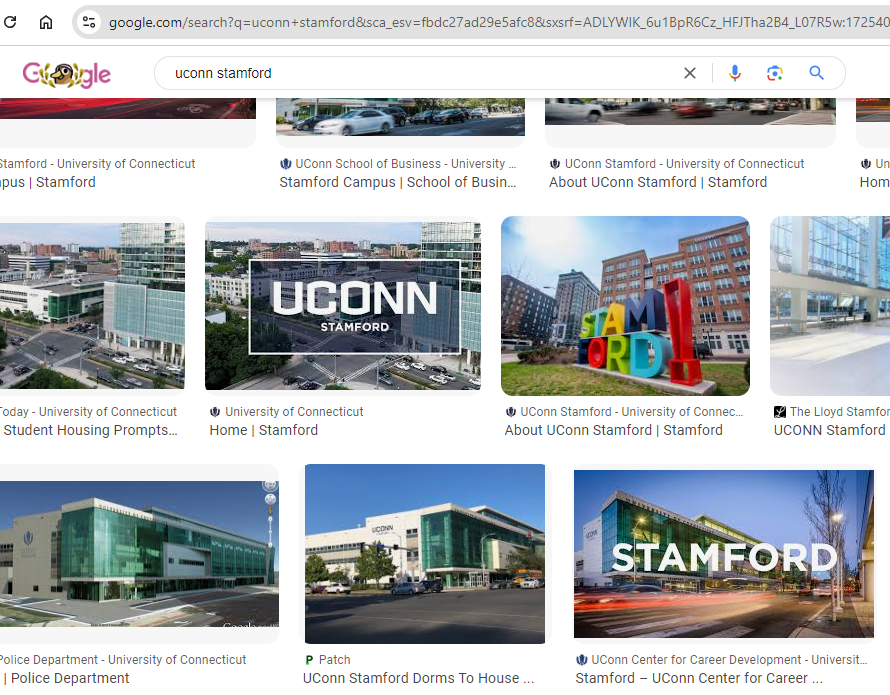
Task: Open aerial view image of Stamford housing article
Action: click(92, 305)
